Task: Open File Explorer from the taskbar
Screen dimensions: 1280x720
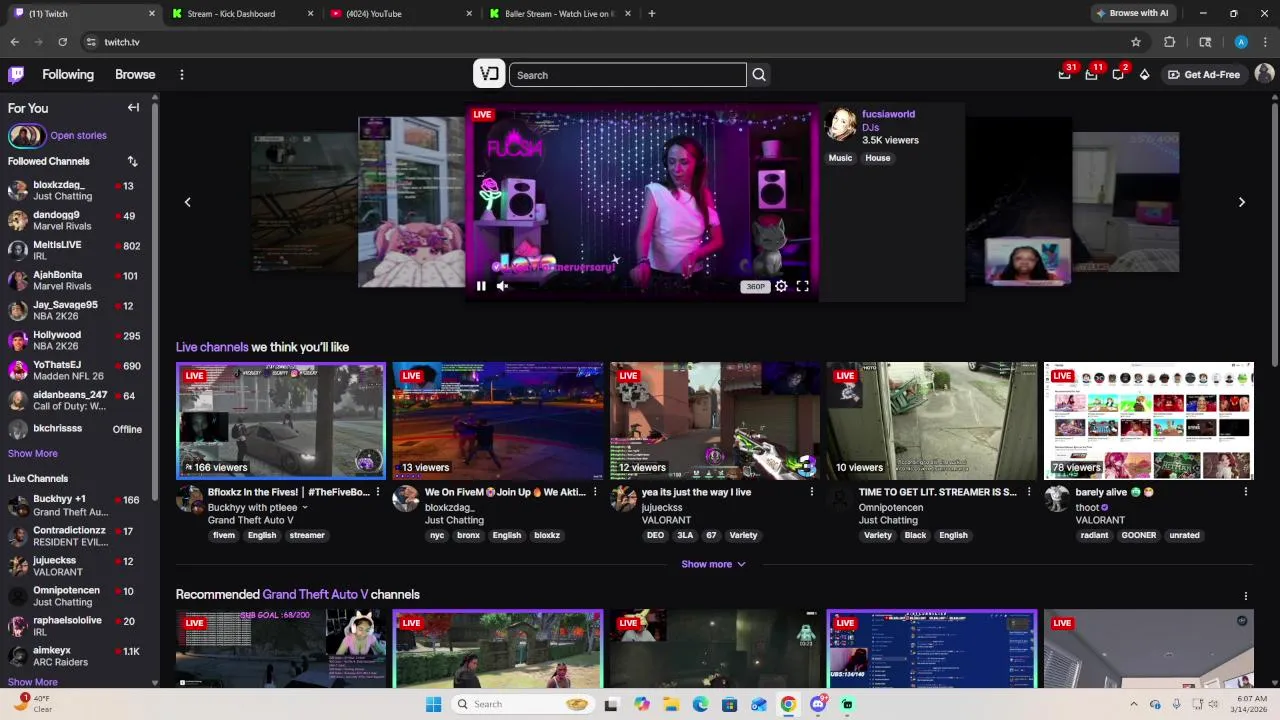Action: [x=671, y=704]
